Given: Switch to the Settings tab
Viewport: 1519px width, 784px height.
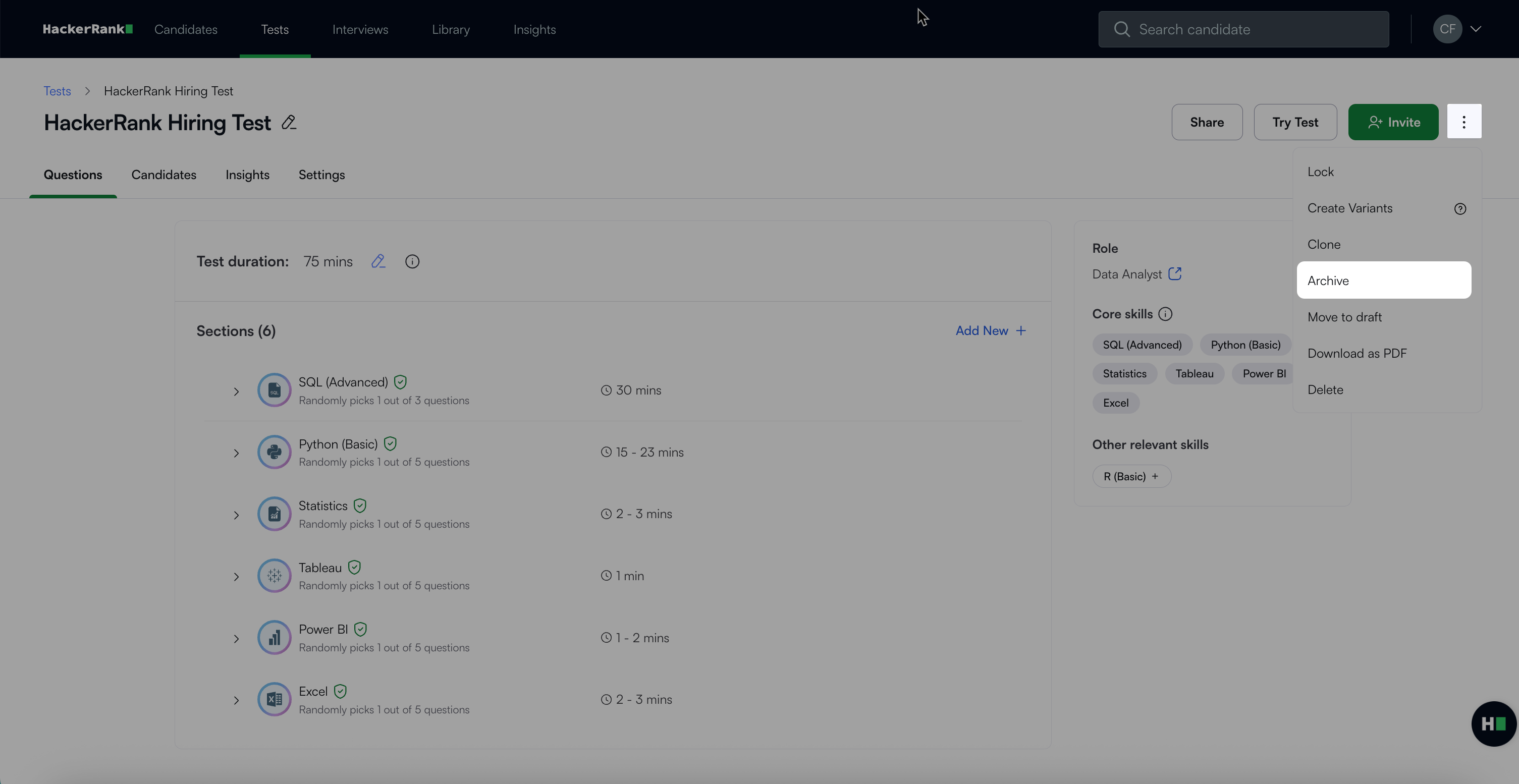Looking at the screenshot, I should (321, 175).
